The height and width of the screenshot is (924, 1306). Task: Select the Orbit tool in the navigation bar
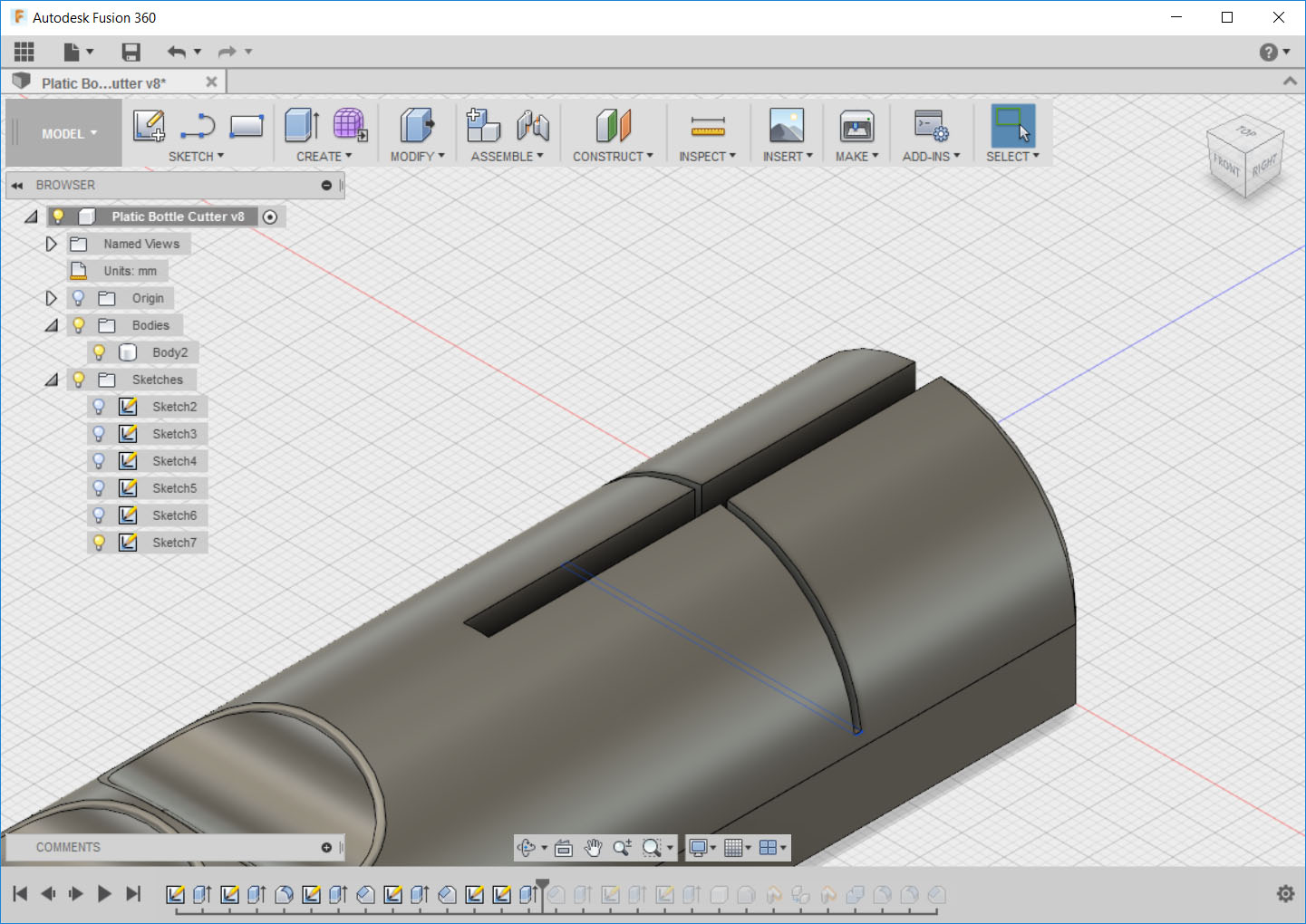pyautogui.click(x=528, y=848)
